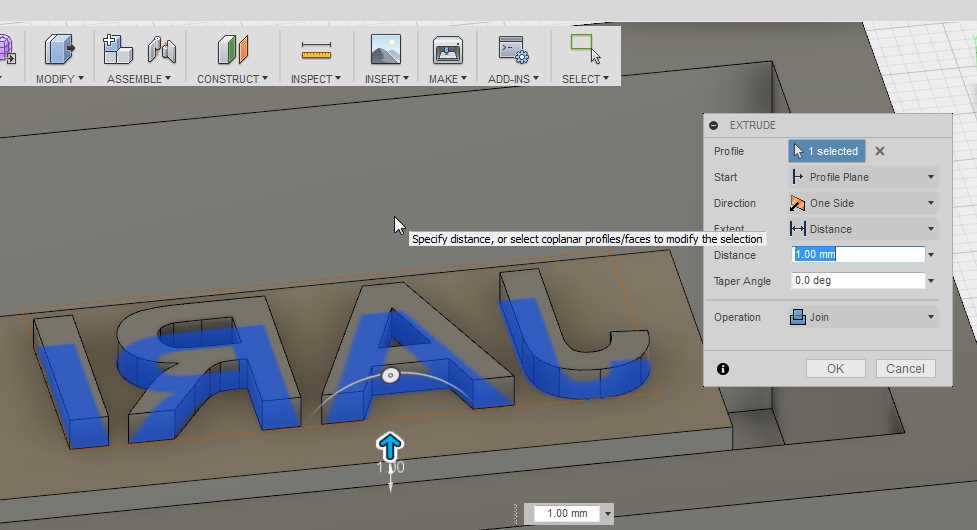Click the '1 selected' profile button
The height and width of the screenshot is (530, 977).
pos(827,151)
